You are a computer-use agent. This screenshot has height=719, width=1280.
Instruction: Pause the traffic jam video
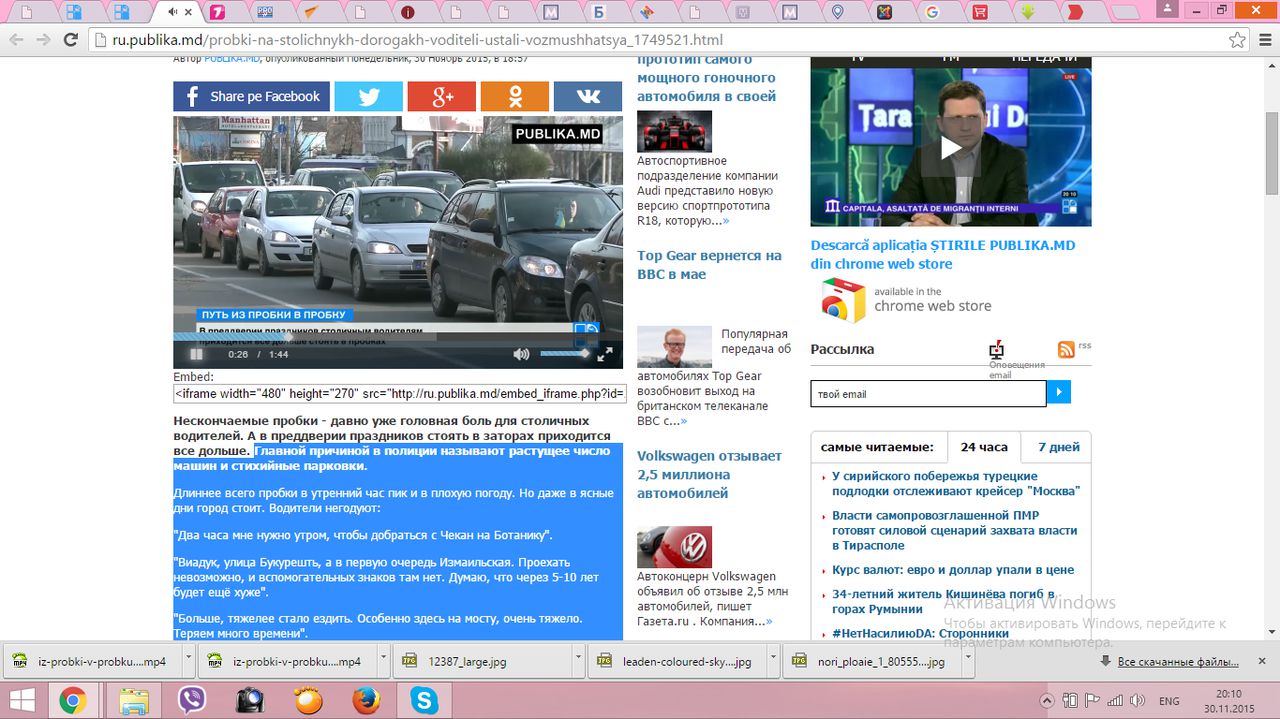tap(197, 354)
